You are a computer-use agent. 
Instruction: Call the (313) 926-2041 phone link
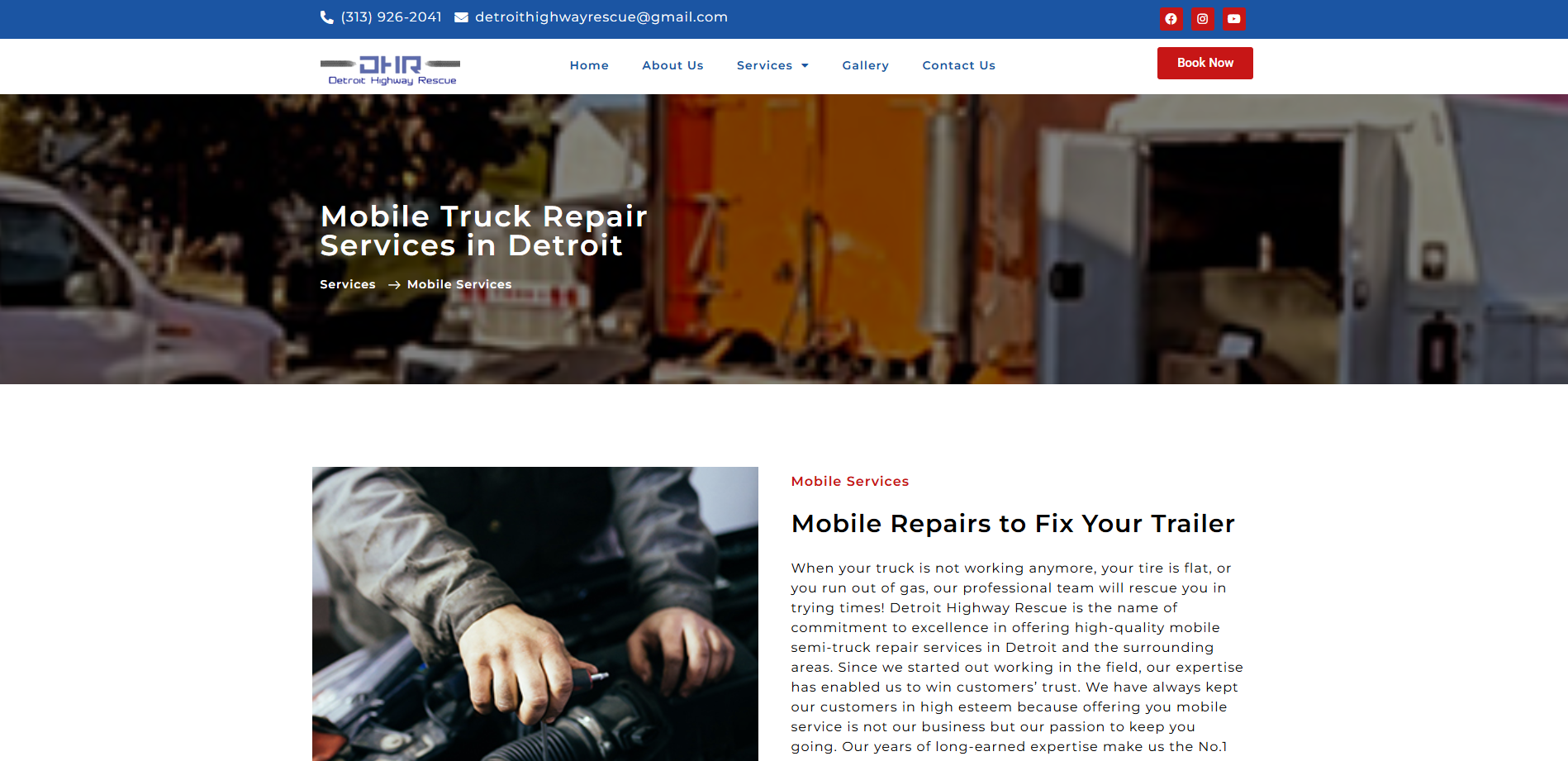391,17
